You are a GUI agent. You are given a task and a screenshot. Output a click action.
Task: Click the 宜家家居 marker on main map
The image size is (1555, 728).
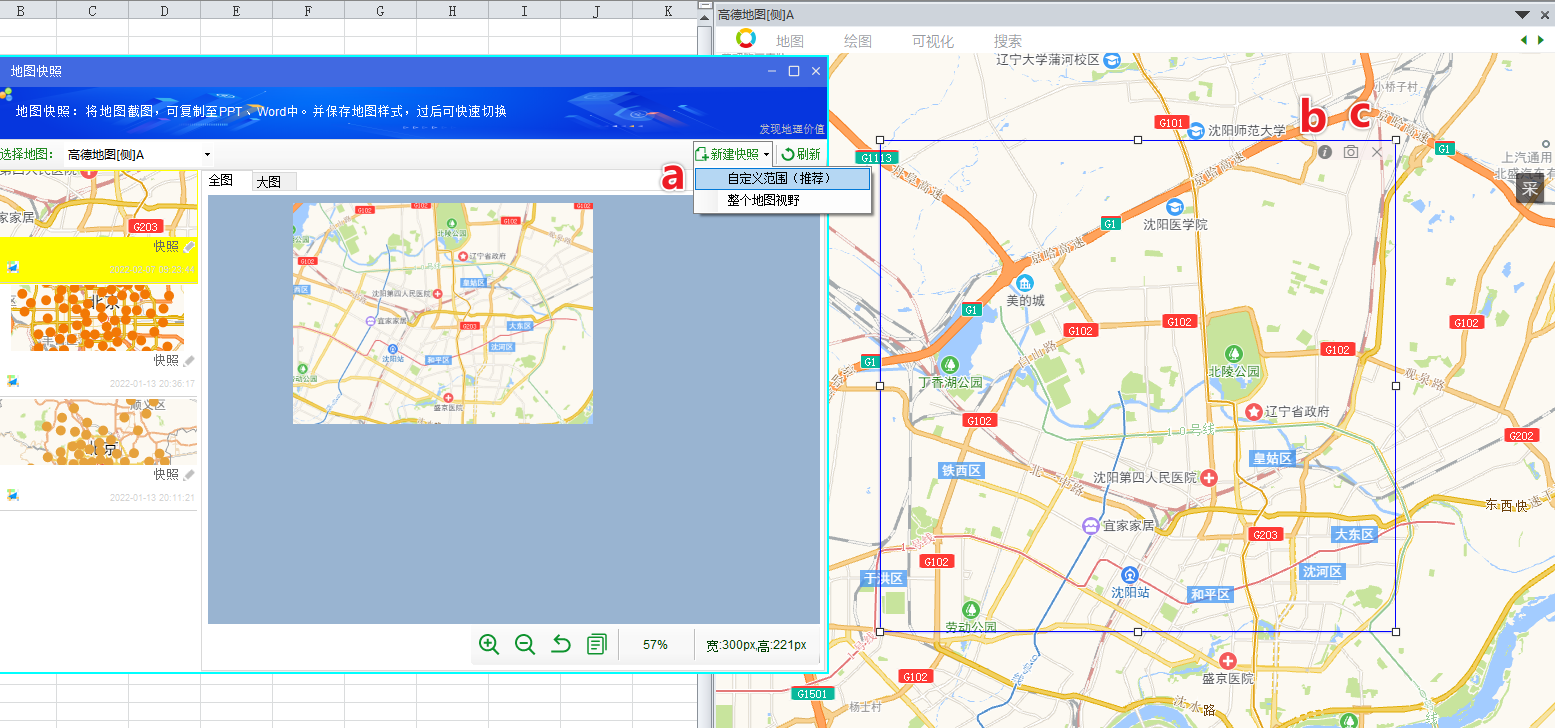pos(1091,525)
